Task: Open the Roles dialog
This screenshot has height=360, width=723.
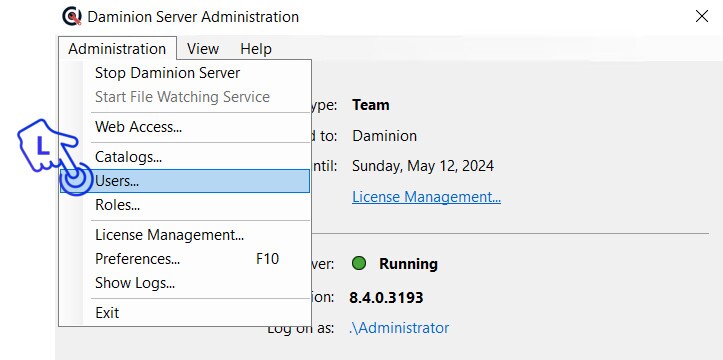Action: [x=185, y=205]
